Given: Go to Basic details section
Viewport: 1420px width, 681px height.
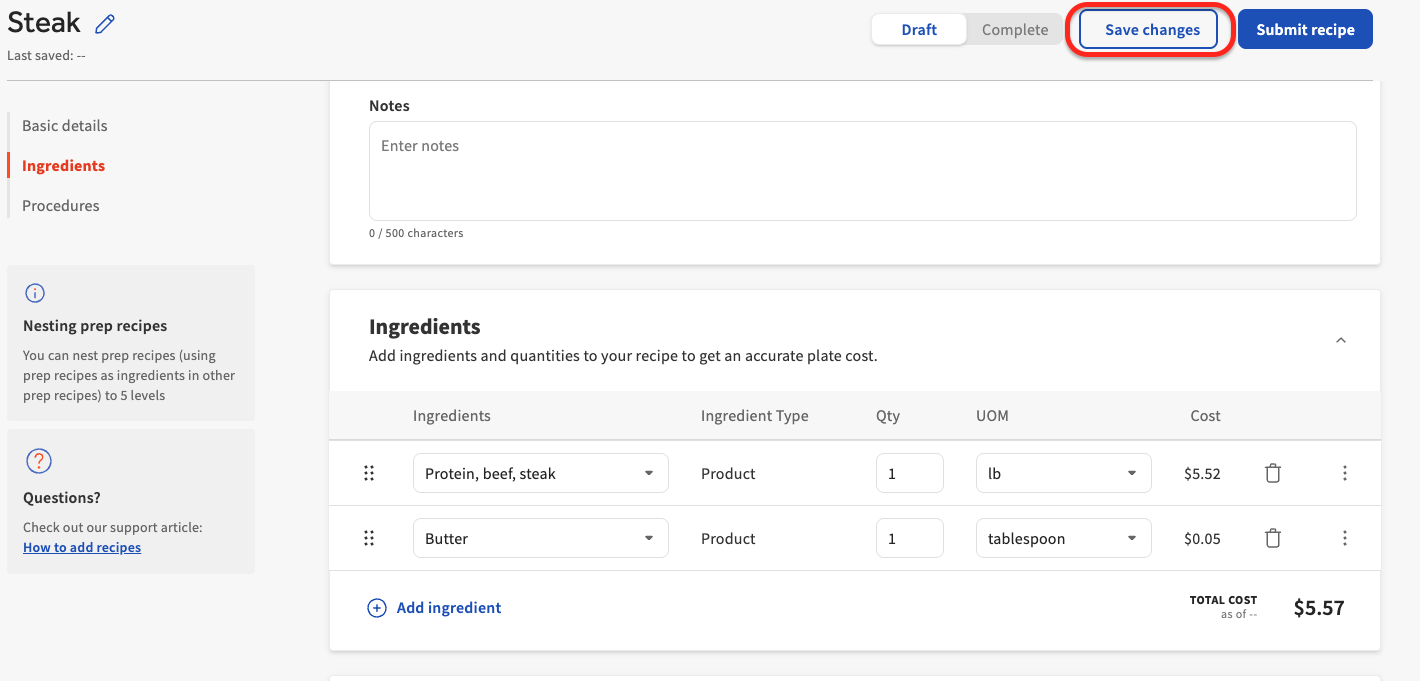Looking at the screenshot, I should tap(65, 126).
